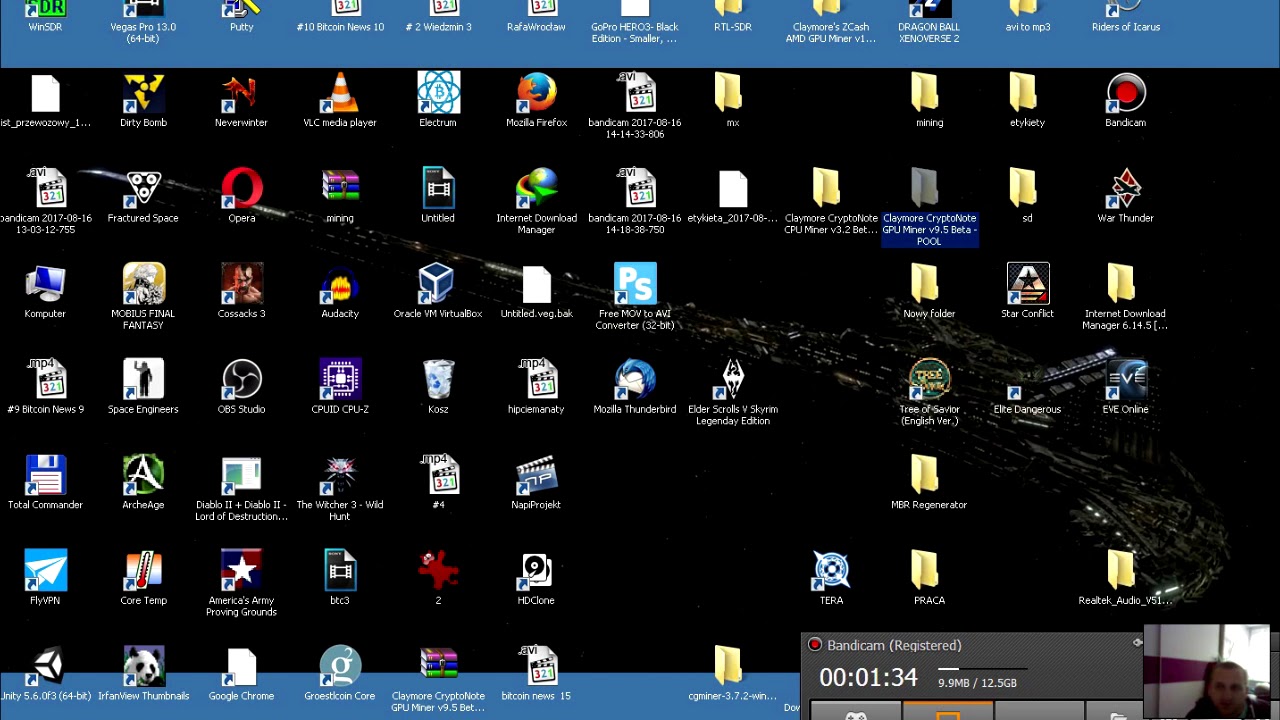
Task: Select the Cossacks 3 icon
Action: click(241, 286)
